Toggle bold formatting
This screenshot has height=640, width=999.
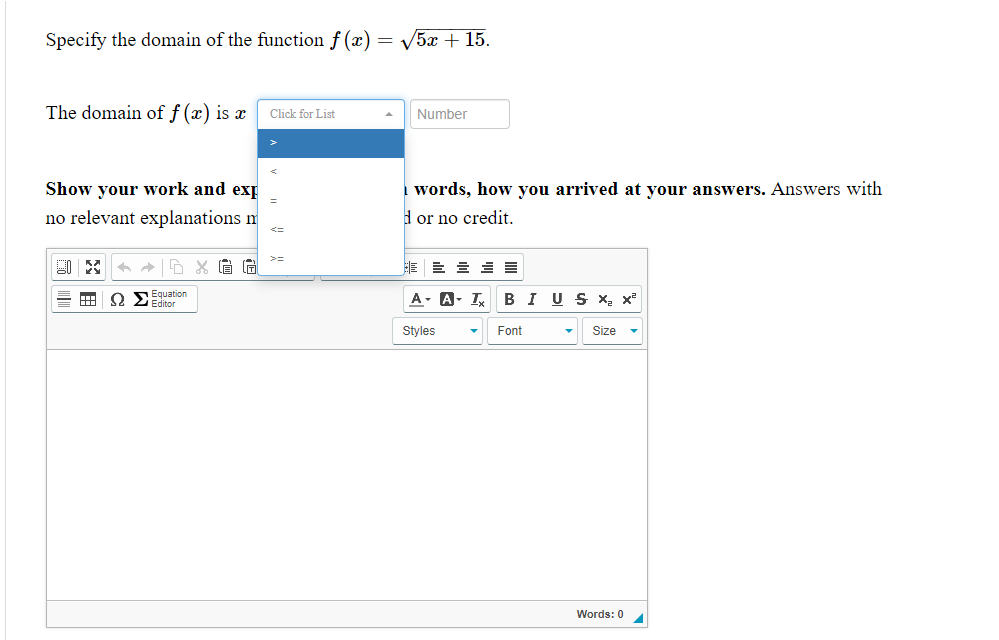point(509,298)
